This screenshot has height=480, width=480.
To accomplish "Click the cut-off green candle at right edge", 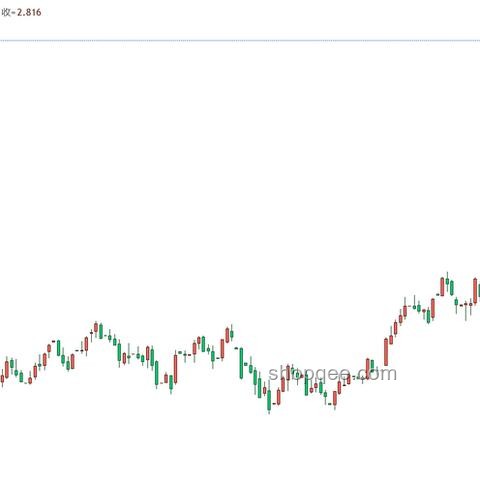I will tap(479, 291).
